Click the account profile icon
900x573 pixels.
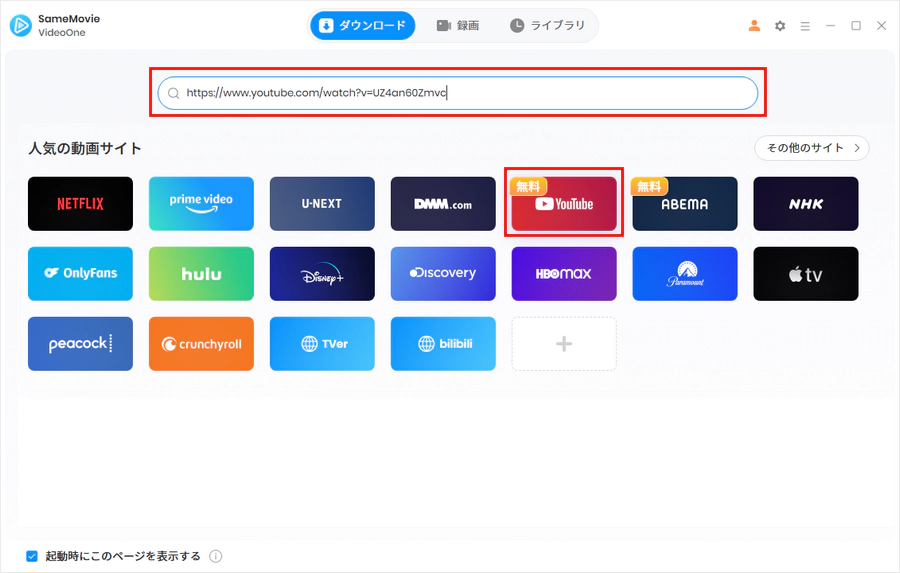pyautogui.click(x=754, y=26)
